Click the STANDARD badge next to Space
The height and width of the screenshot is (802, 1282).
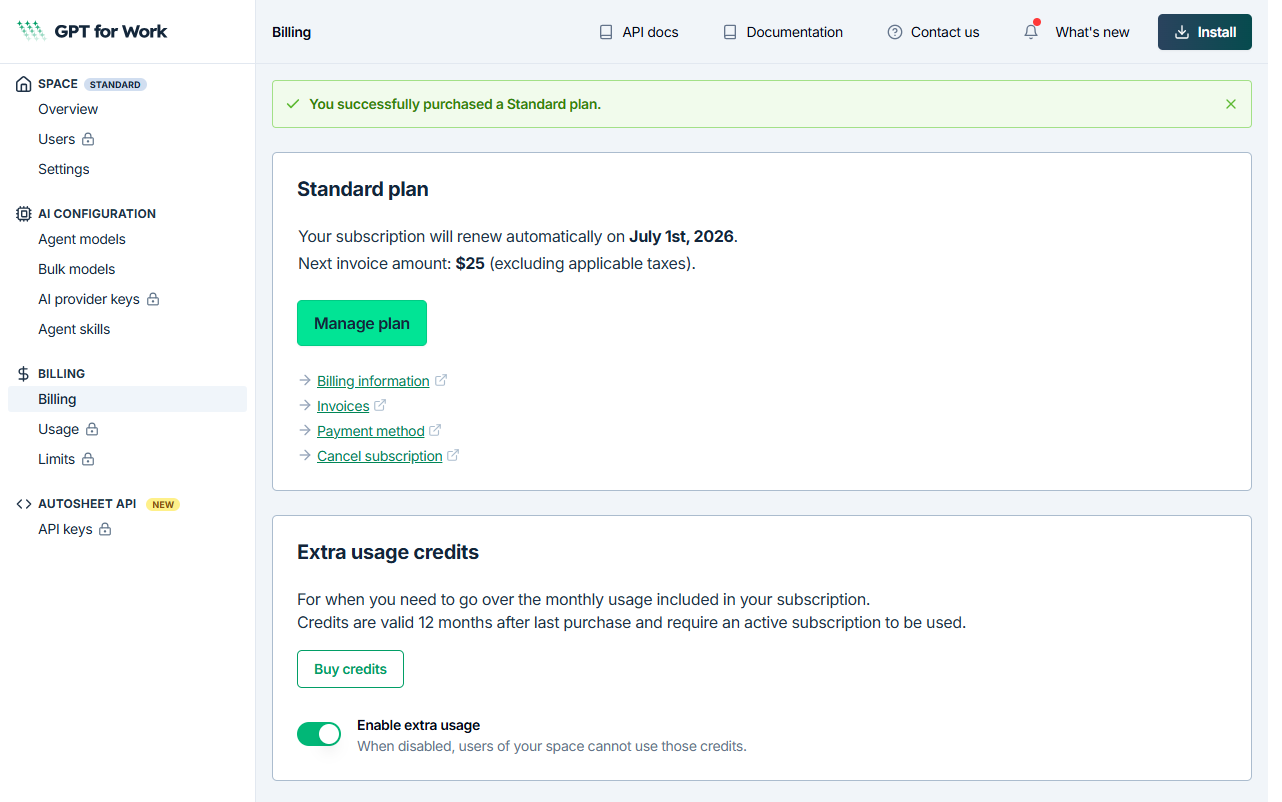tap(115, 85)
